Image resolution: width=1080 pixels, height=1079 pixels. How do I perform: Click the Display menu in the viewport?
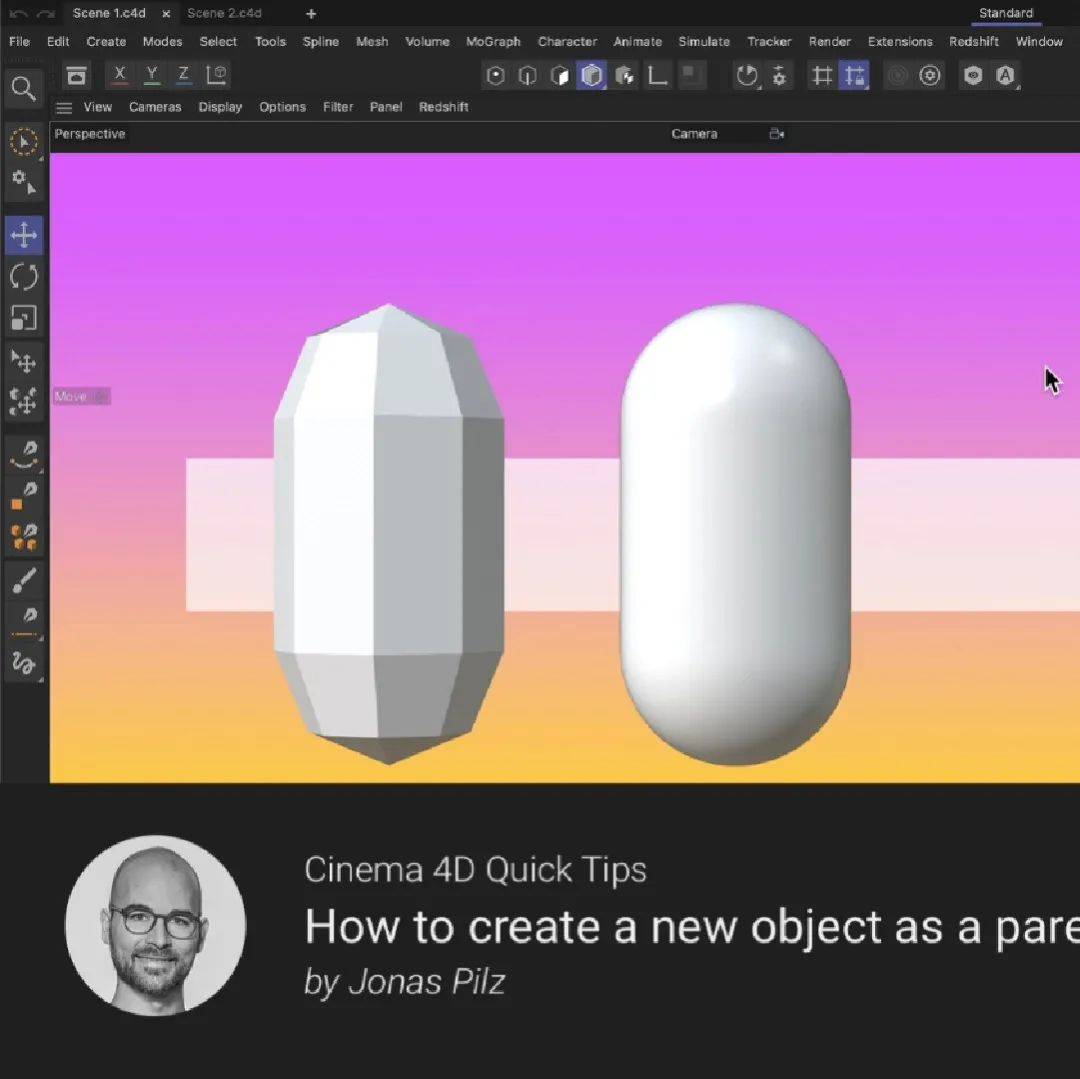(x=220, y=107)
